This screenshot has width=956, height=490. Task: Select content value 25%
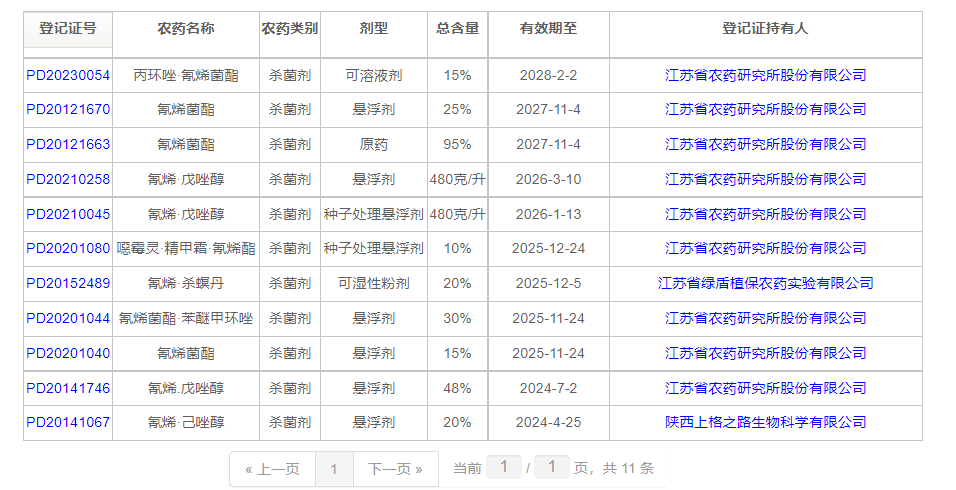tap(457, 110)
